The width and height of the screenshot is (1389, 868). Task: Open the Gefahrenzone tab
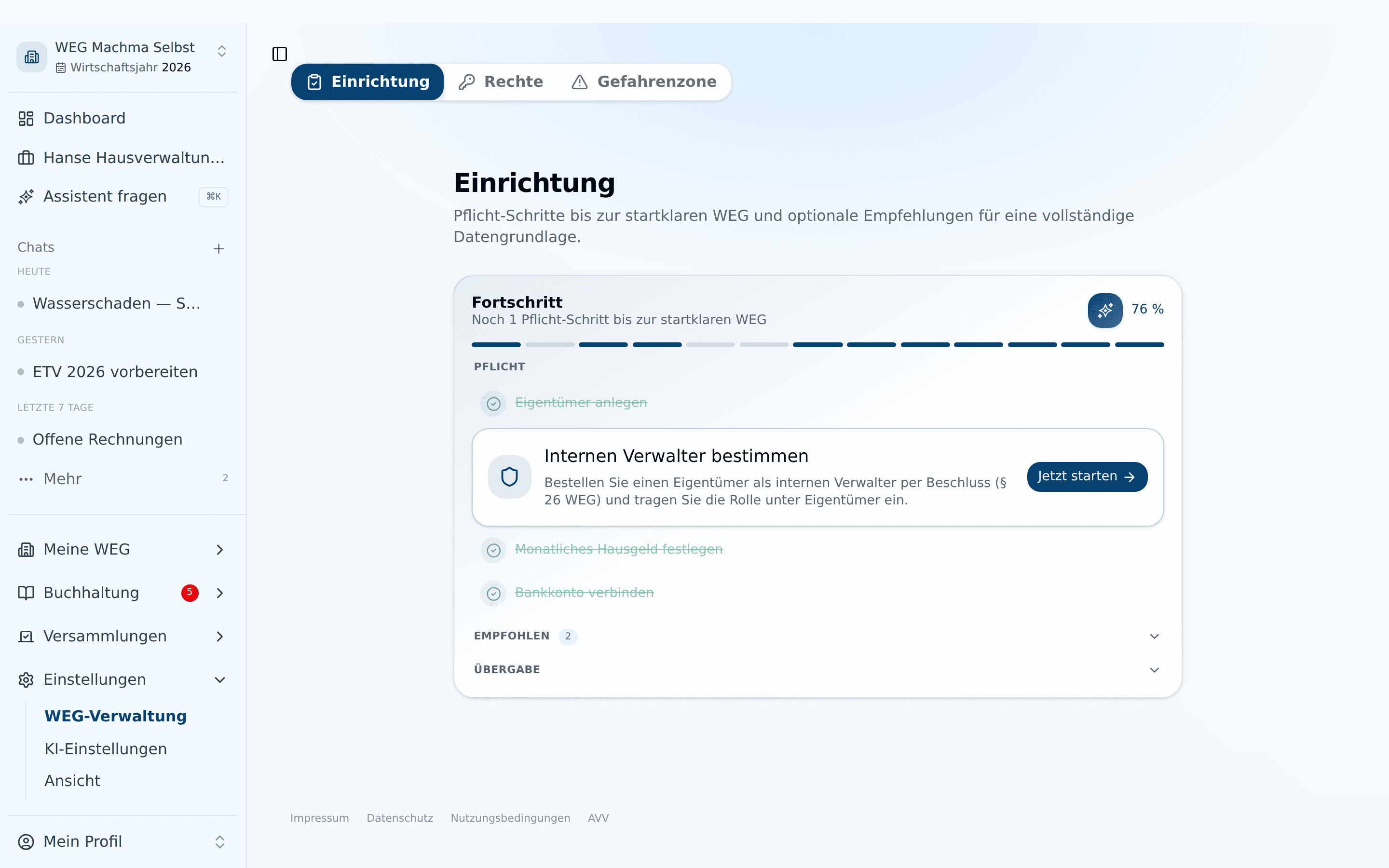(x=644, y=82)
